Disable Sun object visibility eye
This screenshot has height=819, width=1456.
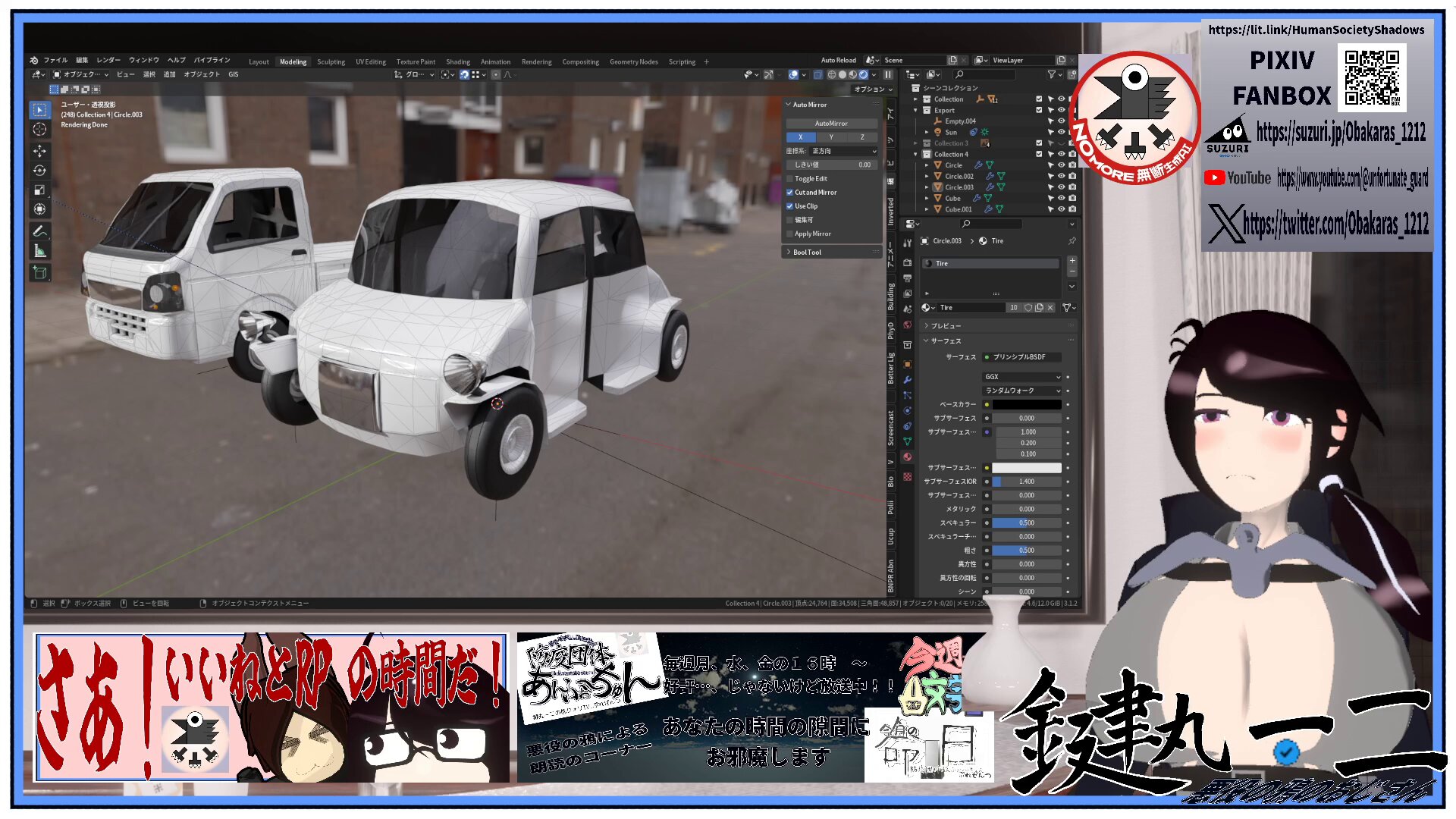tap(1061, 132)
